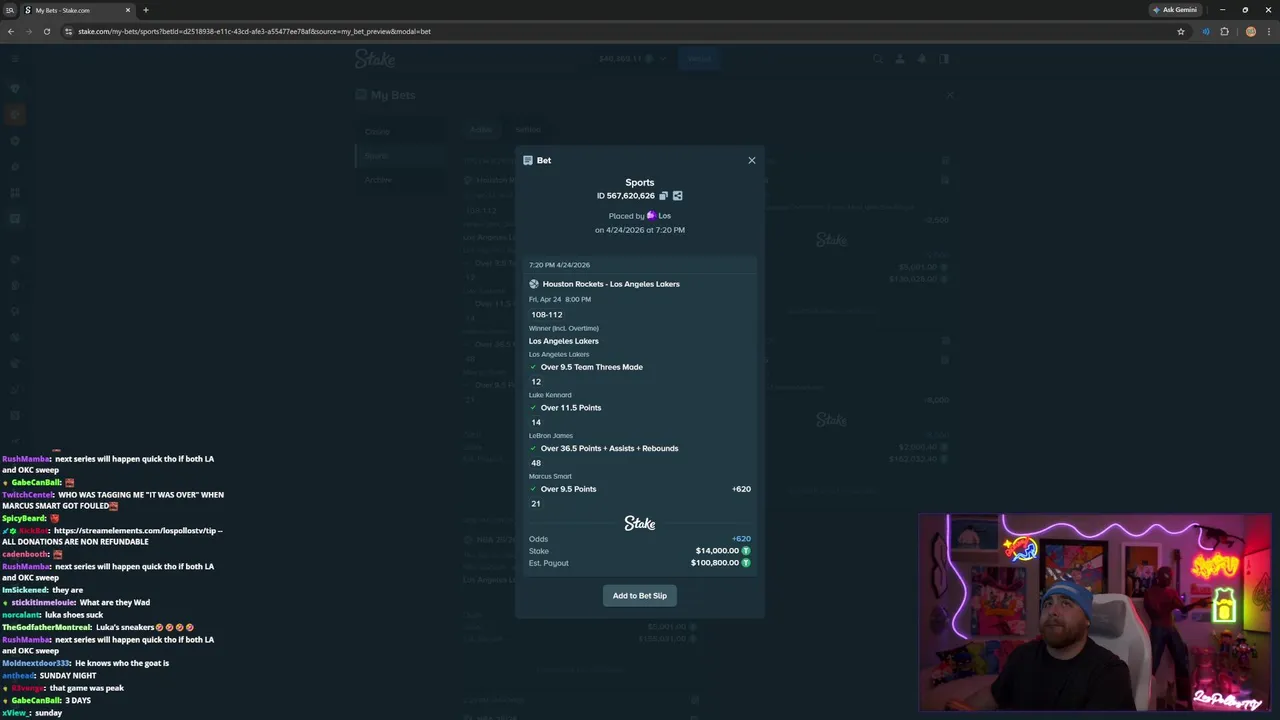Click the browser address bar URL
This screenshot has width=1280, height=720.
(x=255, y=31)
